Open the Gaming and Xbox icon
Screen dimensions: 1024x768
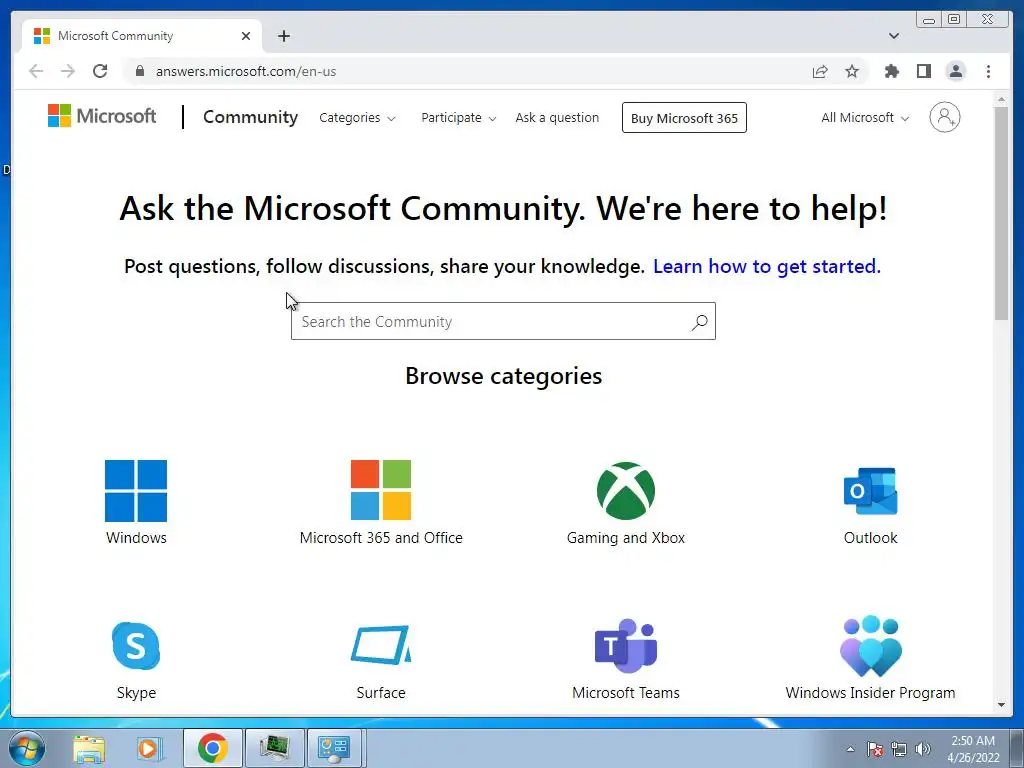(x=626, y=490)
